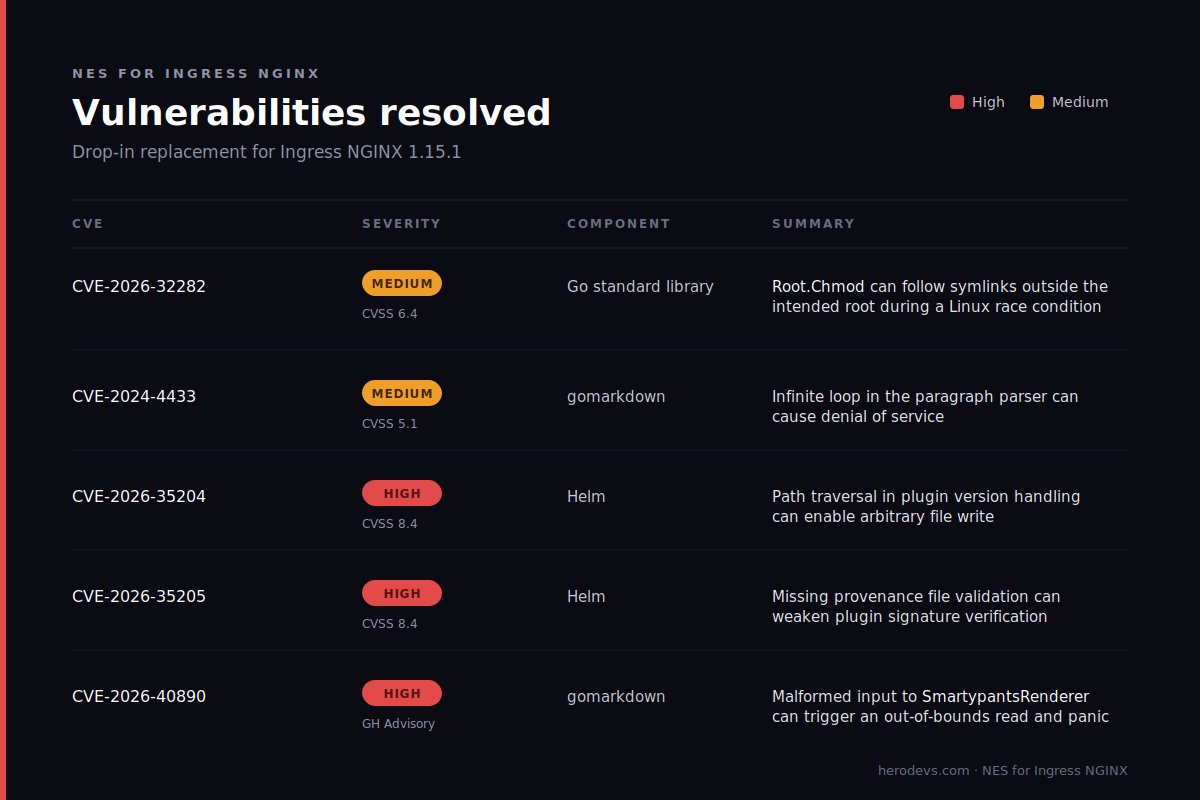This screenshot has height=800, width=1200.
Task: Click the Medium legend label
Action: click(1080, 102)
